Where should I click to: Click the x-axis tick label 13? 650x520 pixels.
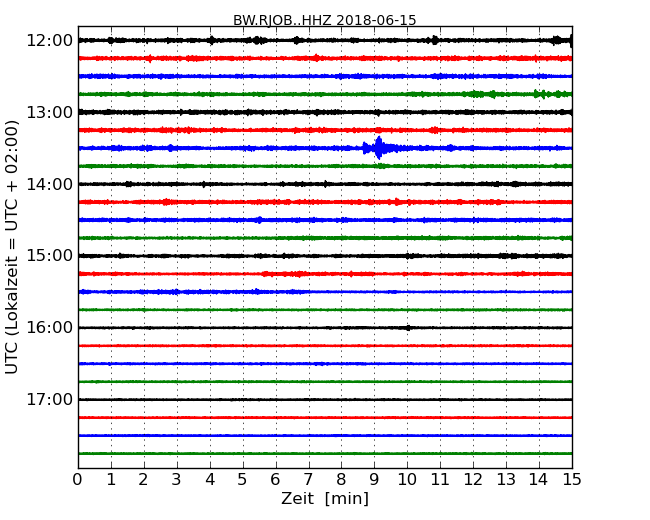point(506,480)
